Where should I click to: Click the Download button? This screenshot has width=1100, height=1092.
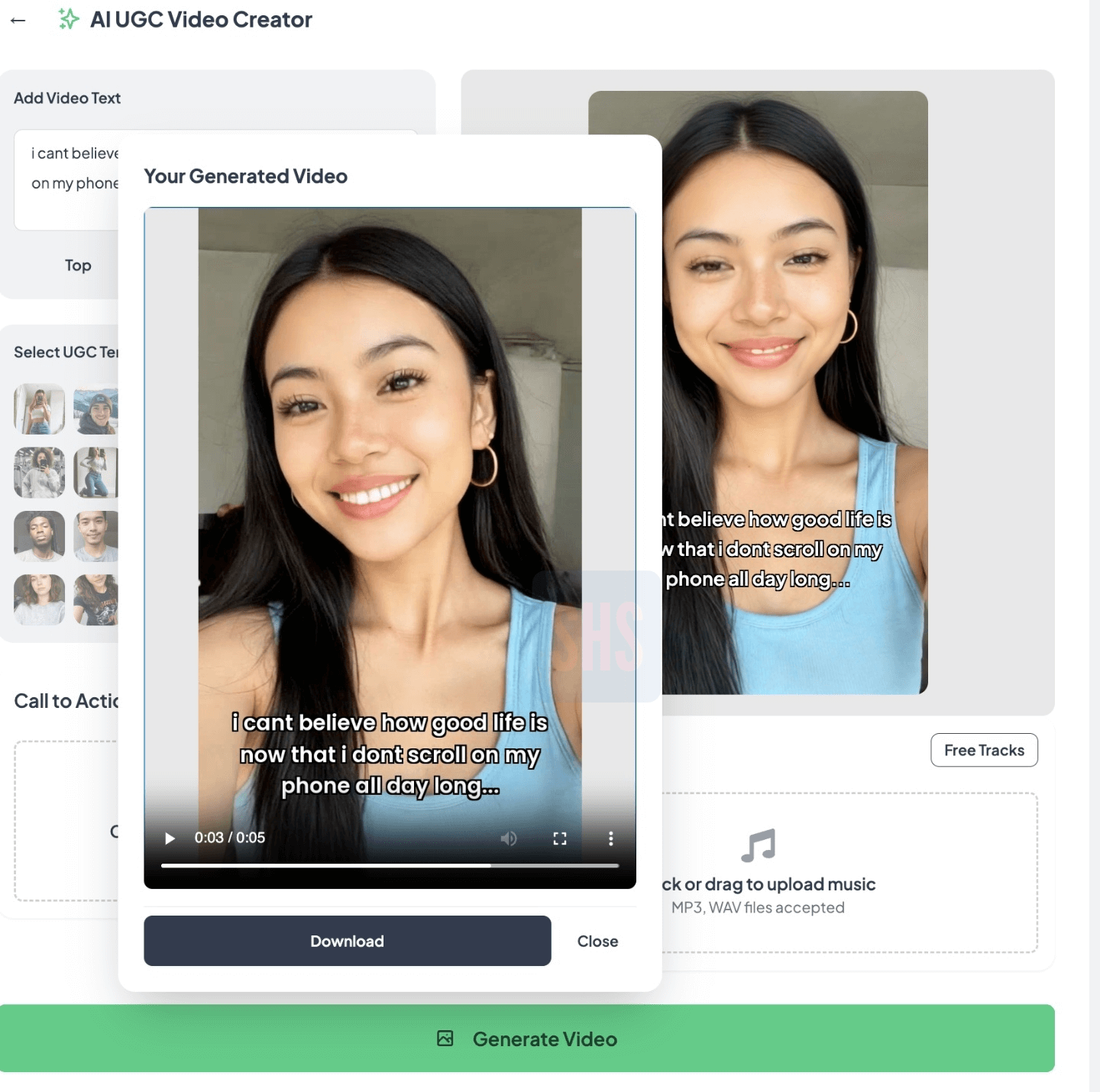coord(347,941)
